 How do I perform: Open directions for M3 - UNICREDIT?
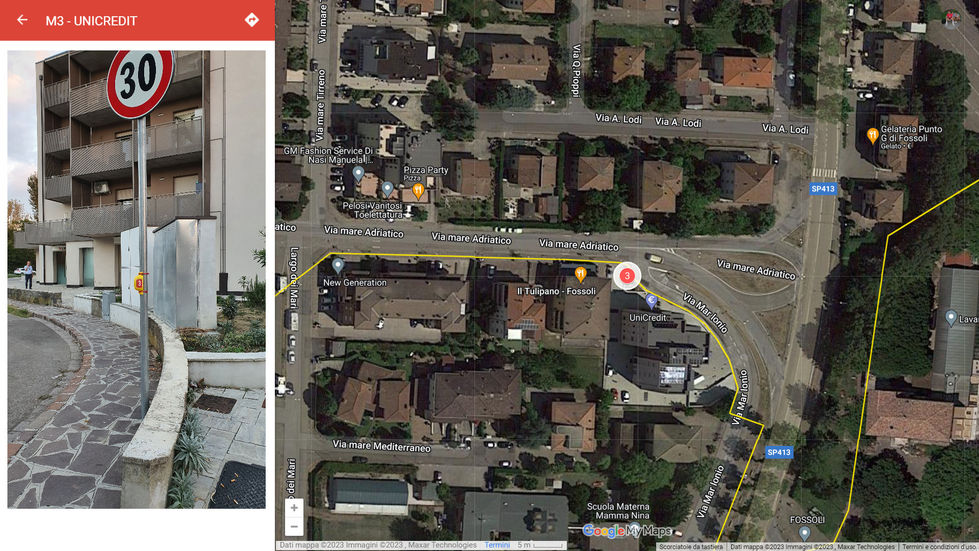(252, 20)
